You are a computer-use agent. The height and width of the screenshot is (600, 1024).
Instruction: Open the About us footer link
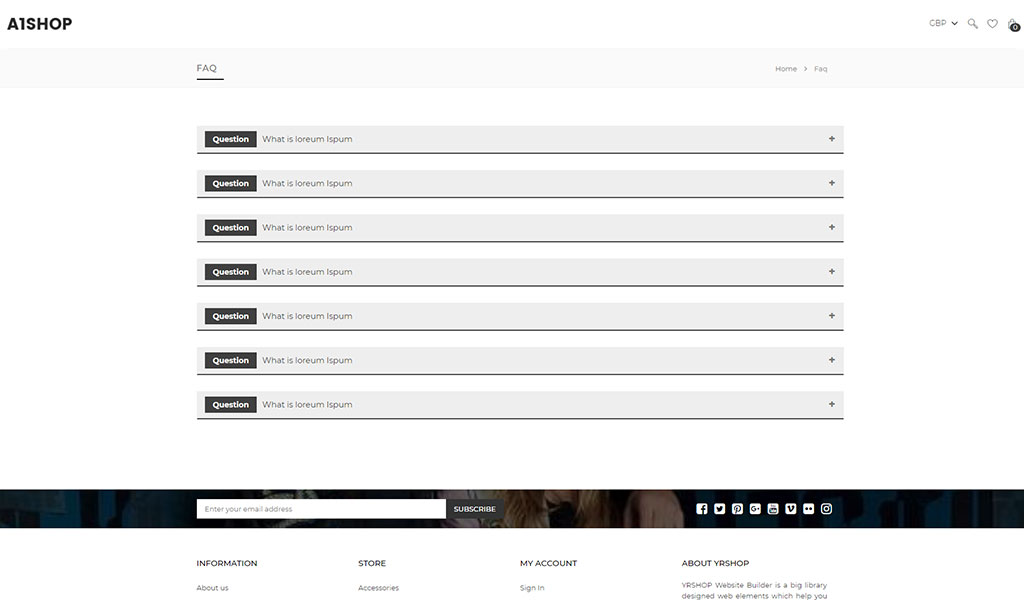click(212, 588)
